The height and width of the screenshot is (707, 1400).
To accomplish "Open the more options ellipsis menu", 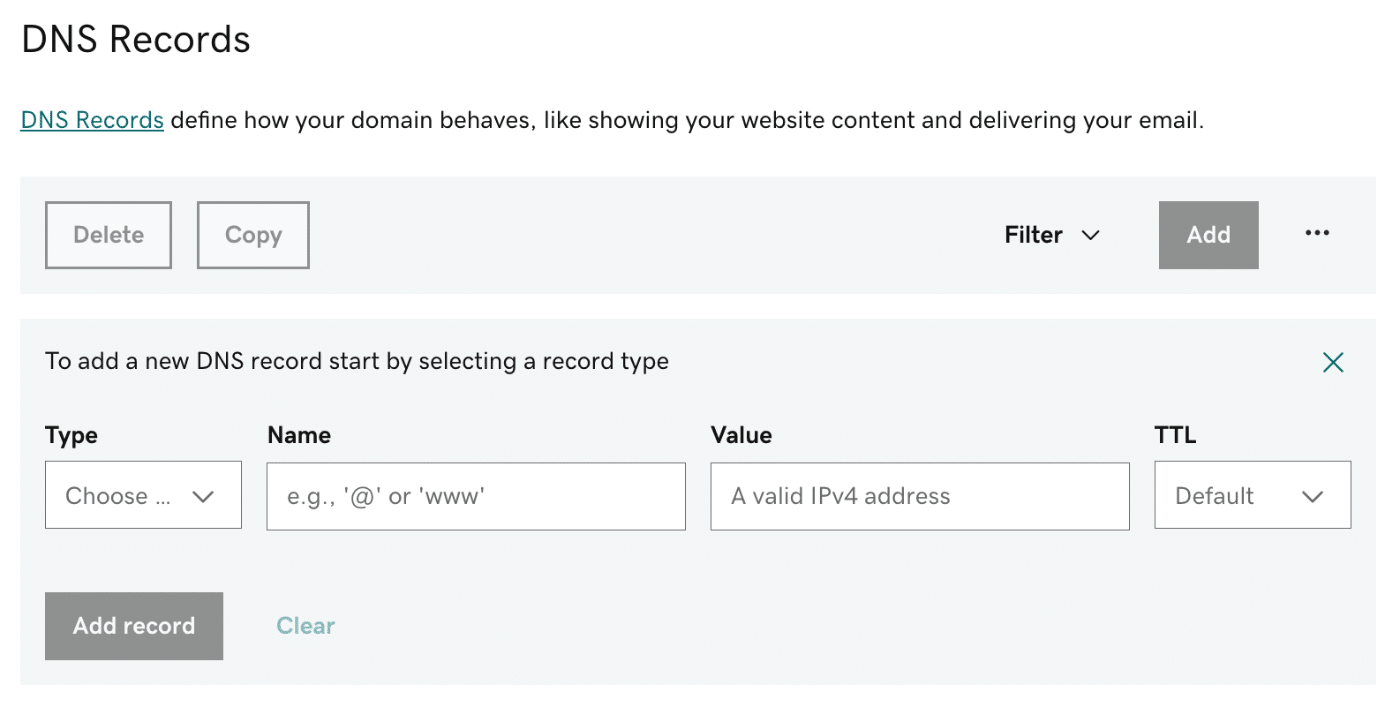I will tap(1317, 234).
